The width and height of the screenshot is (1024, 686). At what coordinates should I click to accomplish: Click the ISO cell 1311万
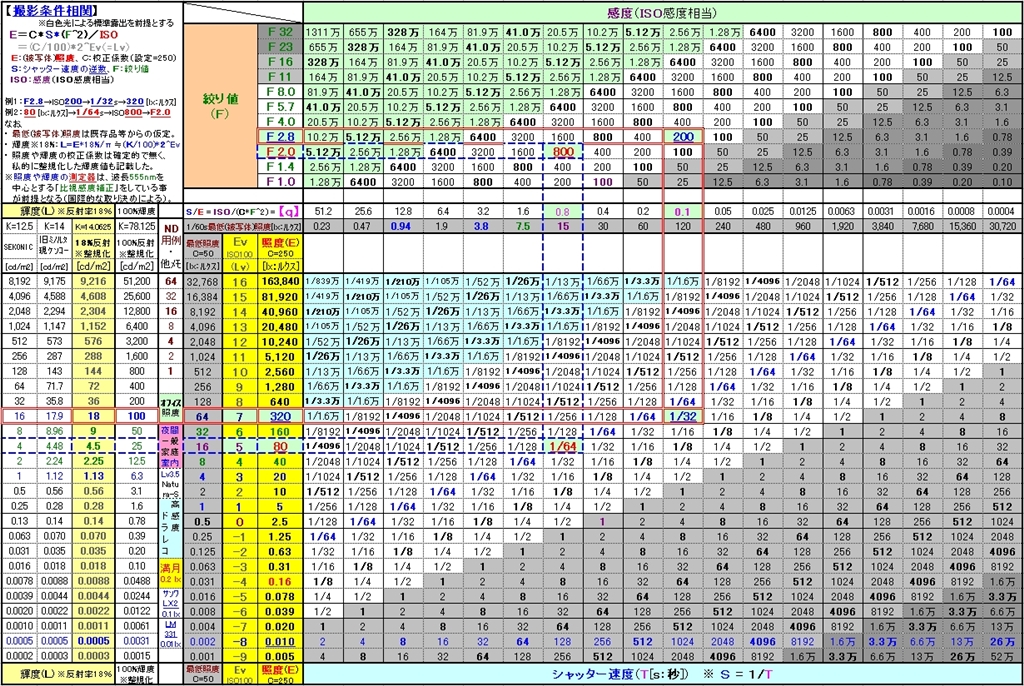coord(323,32)
